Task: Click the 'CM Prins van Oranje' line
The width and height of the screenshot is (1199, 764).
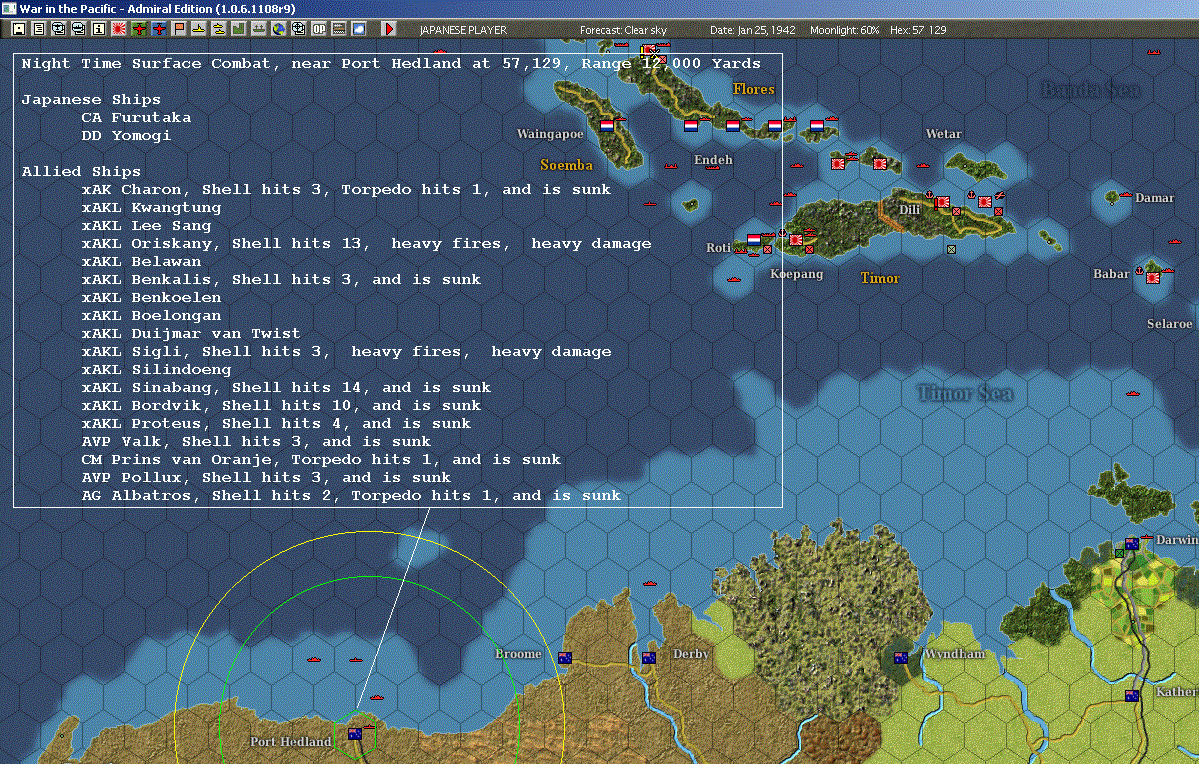Action: coord(321,459)
